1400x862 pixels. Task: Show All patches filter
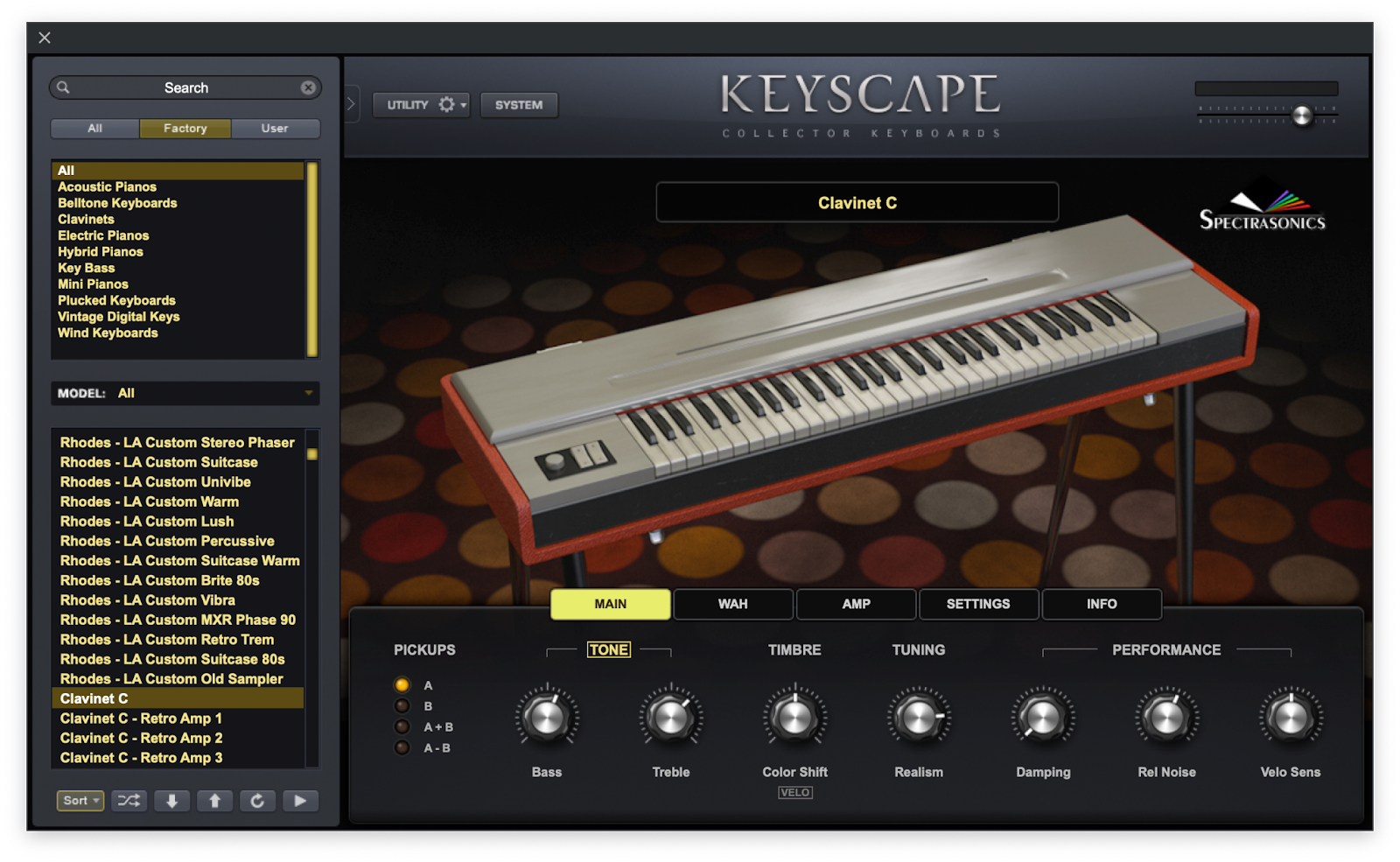[x=94, y=128]
